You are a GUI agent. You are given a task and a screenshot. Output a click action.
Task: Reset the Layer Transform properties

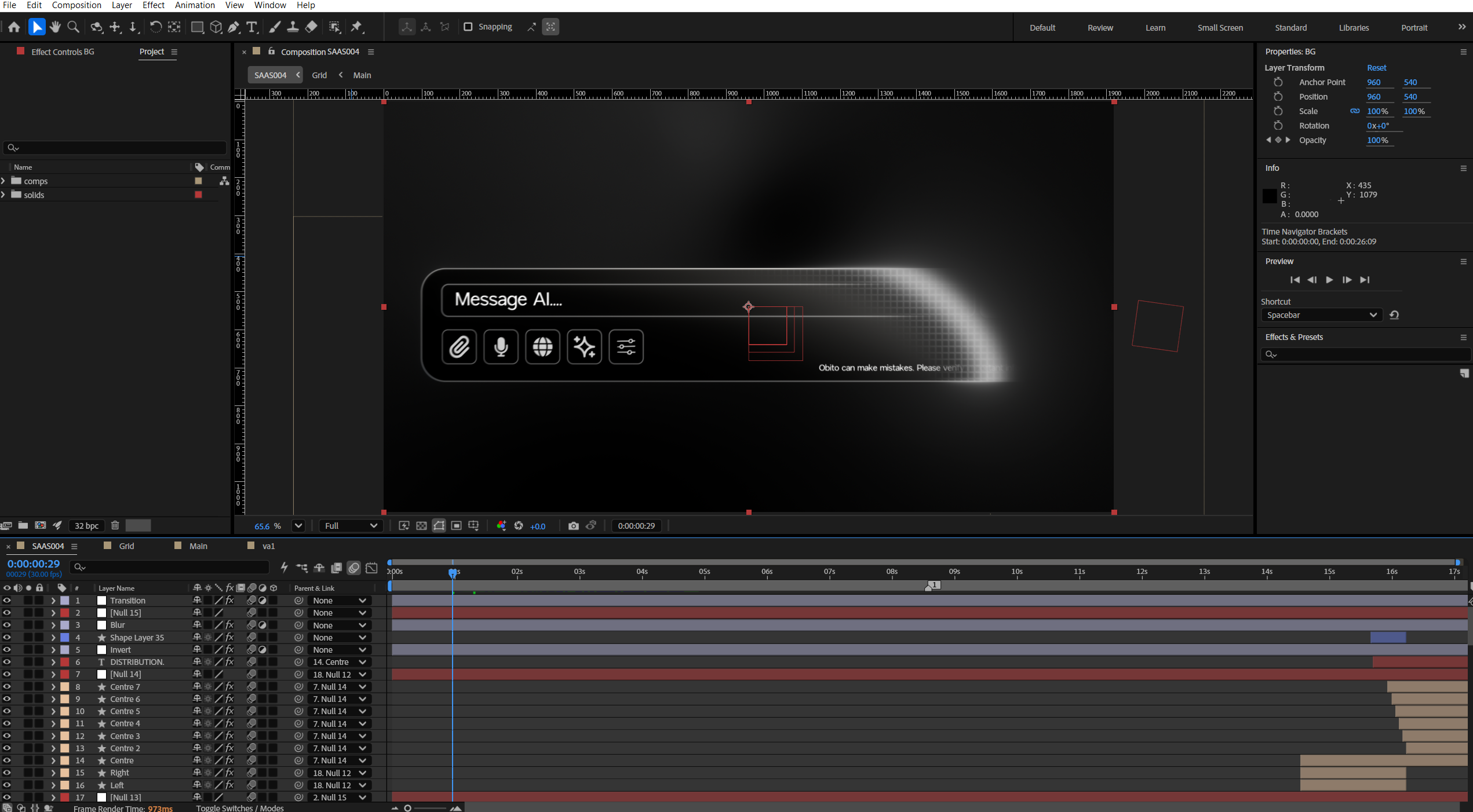pos(1376,68)
